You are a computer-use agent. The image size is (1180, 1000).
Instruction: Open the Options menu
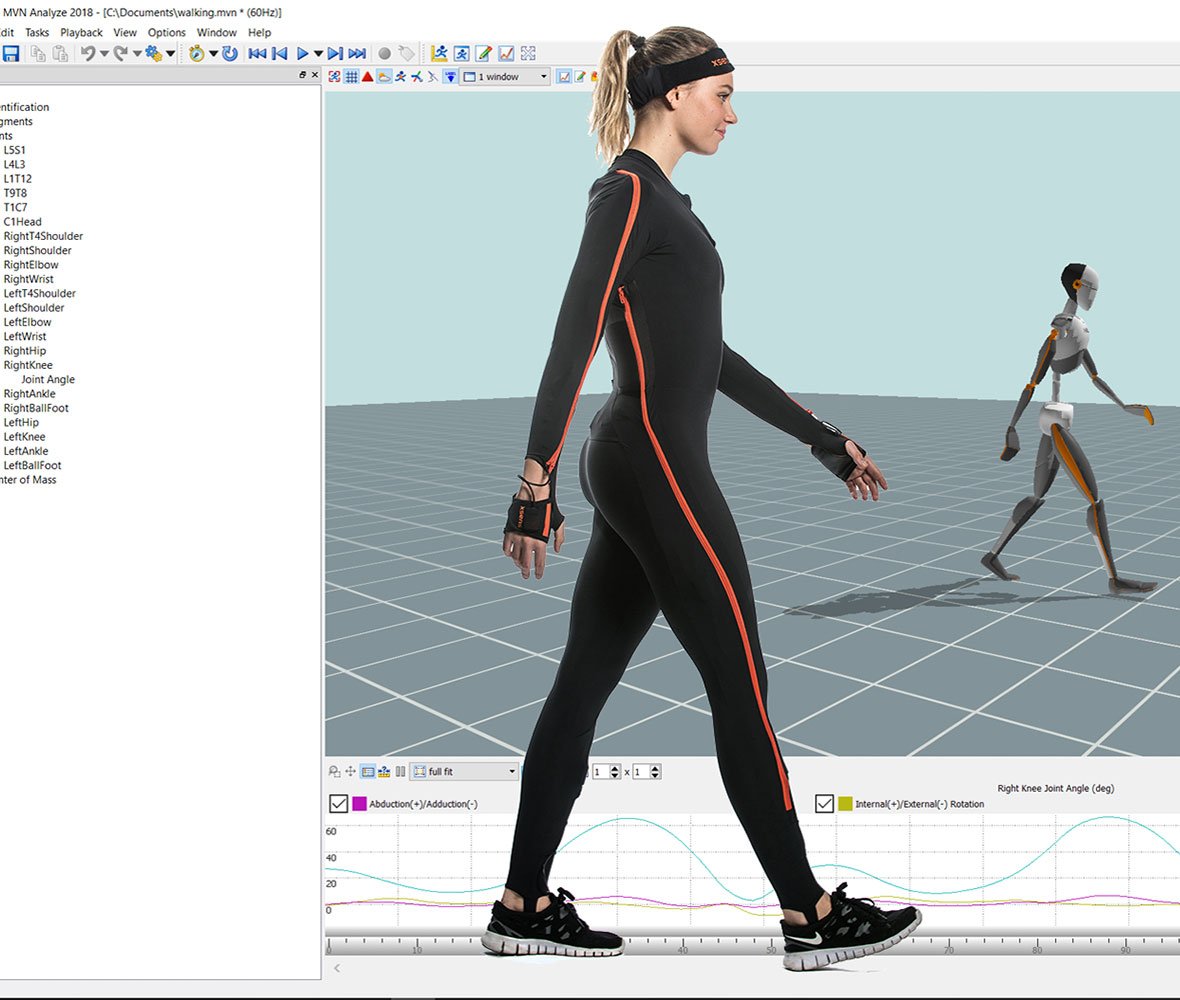pos(167,33)
